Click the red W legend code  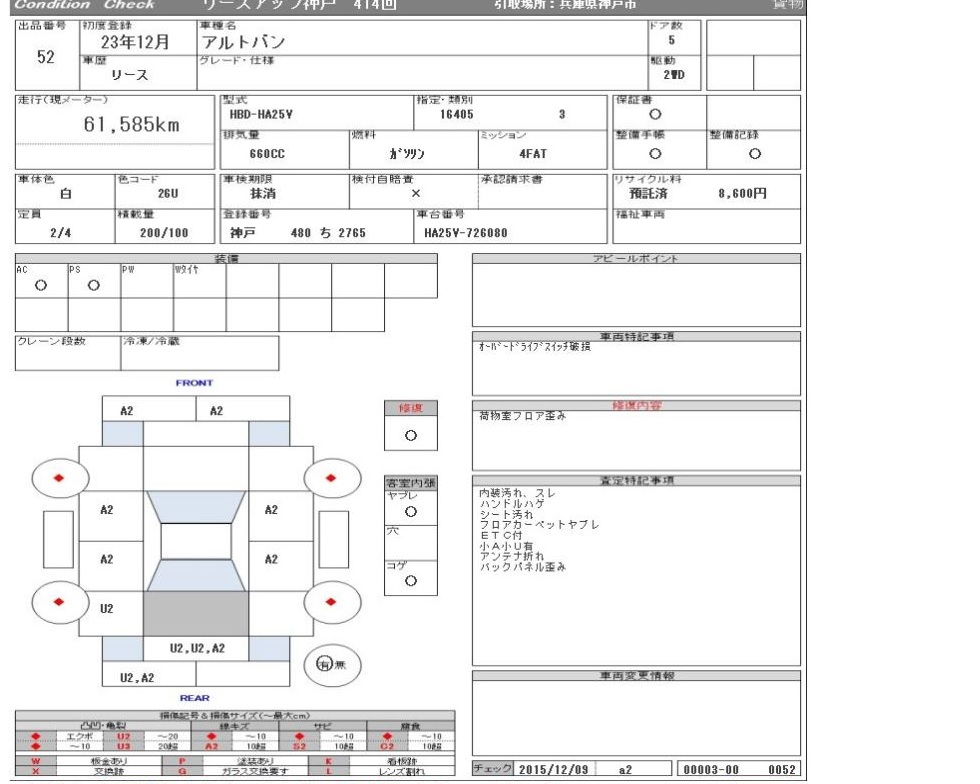[36, 761]
